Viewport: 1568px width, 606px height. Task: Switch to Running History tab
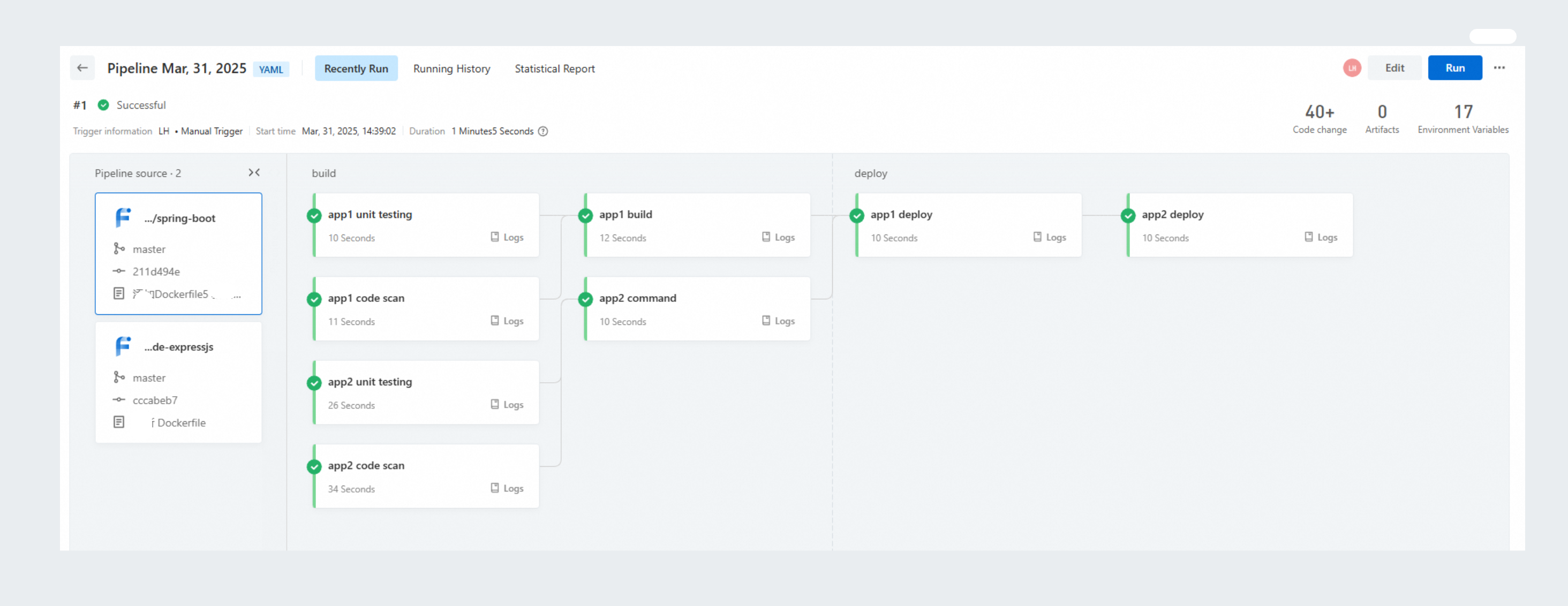point(451,69)
